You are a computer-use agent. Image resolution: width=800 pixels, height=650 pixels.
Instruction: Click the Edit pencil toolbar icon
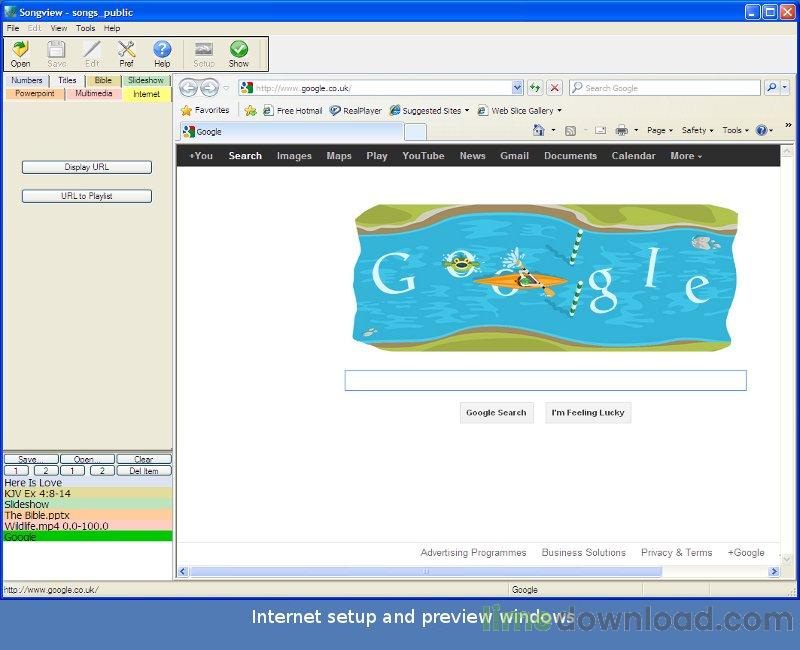[x=92, y=54]
